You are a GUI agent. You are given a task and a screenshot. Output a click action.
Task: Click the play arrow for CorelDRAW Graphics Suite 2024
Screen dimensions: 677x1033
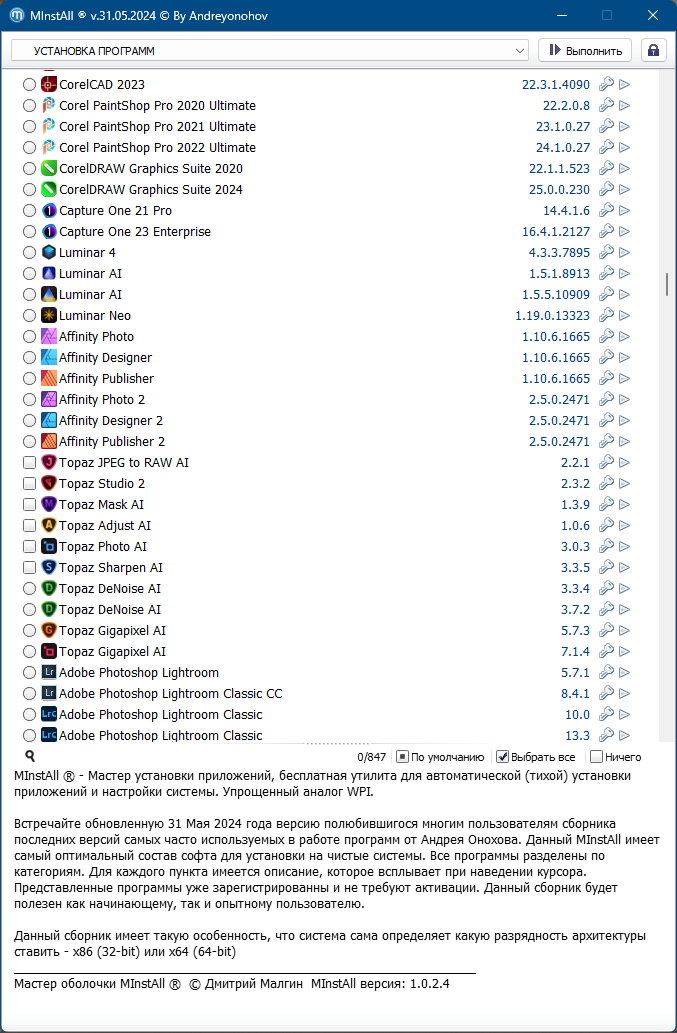(624, 190)
